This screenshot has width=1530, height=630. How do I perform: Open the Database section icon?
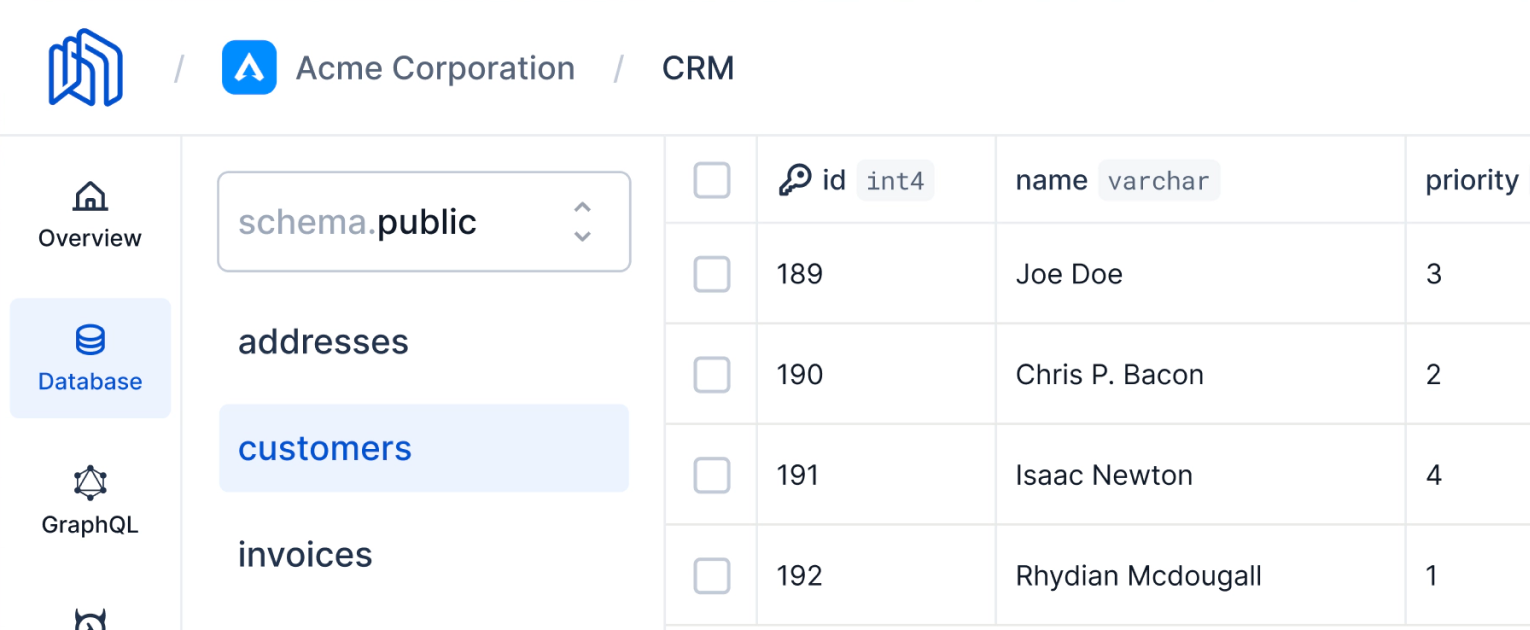tap(90, 340)
